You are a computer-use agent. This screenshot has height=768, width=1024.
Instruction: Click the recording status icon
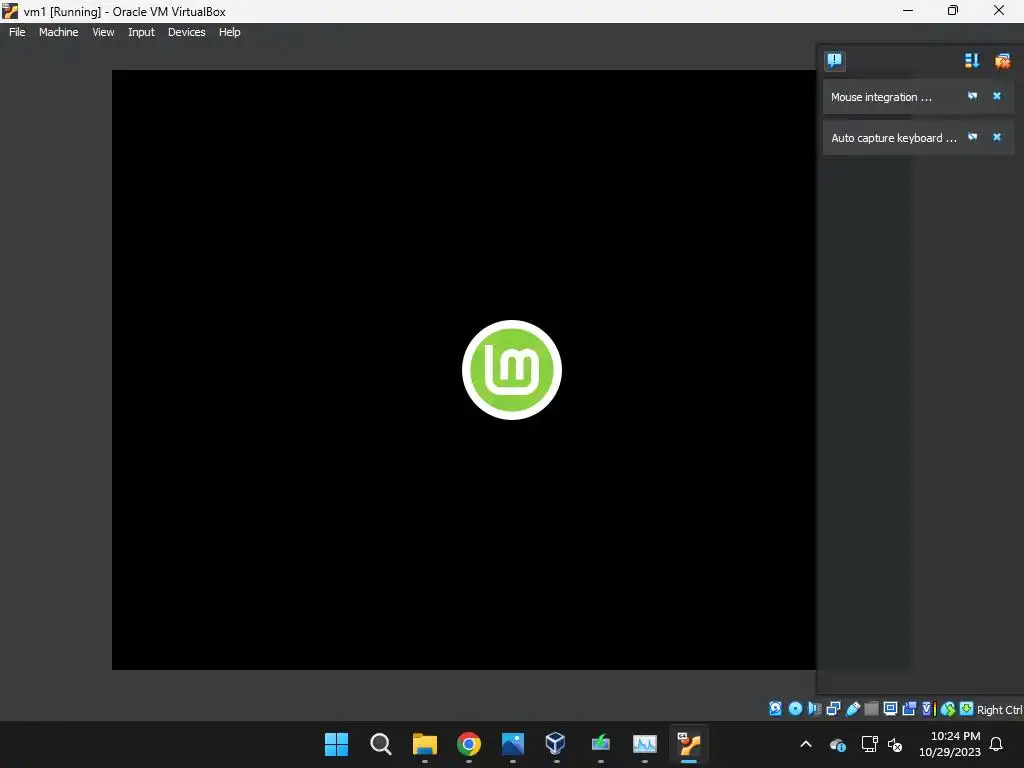(x=909, y=709)
